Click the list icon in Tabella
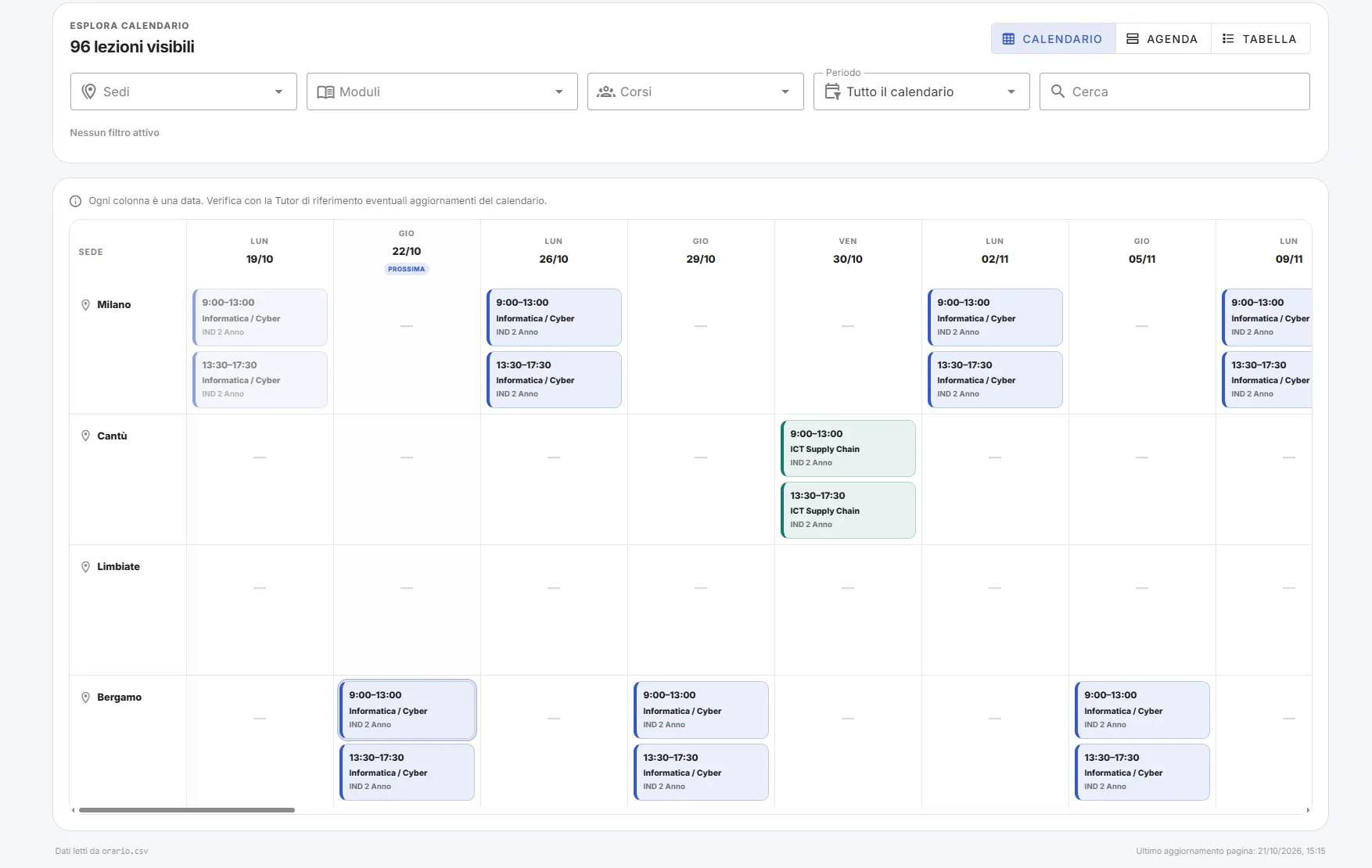Viewport: 1372px width, 868px height. [x=1228, y=38]
